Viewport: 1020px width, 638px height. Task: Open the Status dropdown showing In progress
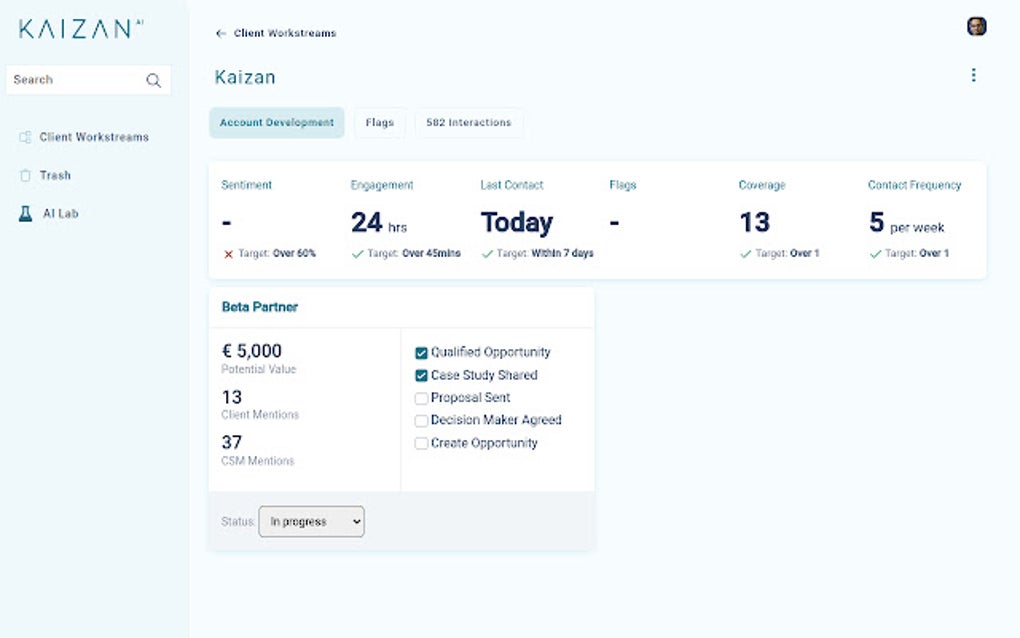pos(311,521)
